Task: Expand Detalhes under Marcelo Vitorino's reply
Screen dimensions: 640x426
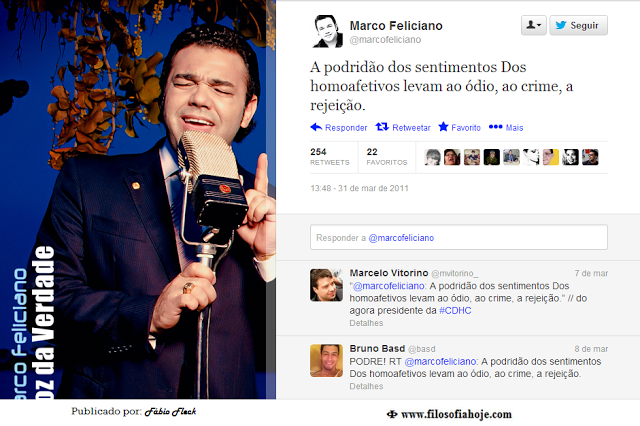Action: coord(366,323)
